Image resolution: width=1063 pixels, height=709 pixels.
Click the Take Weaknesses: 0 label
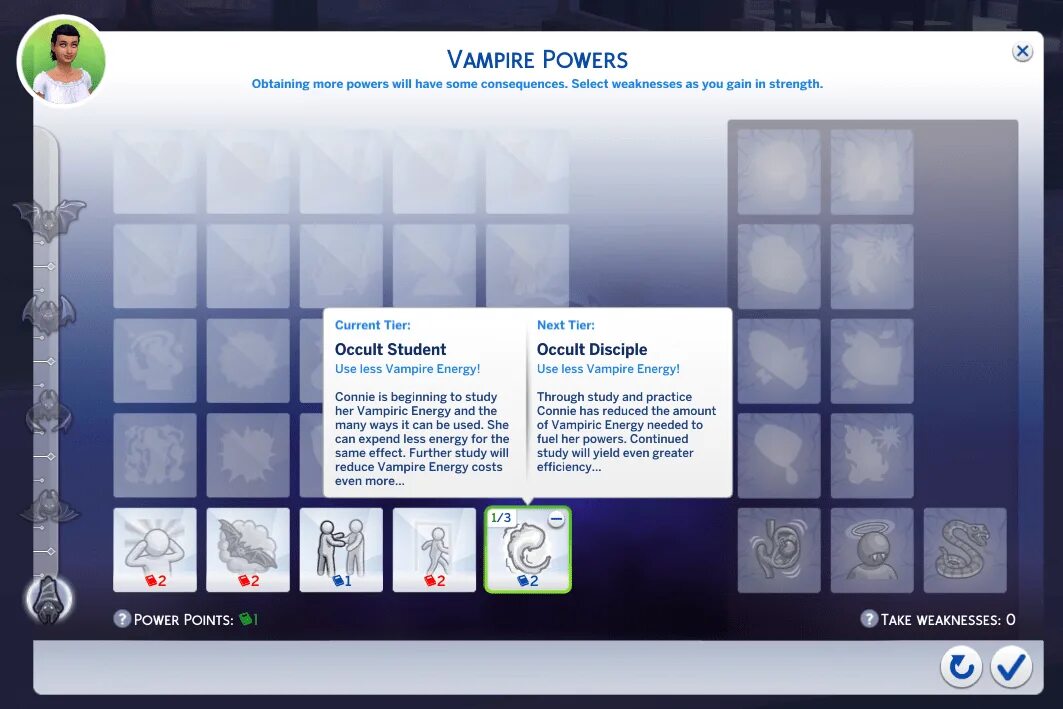tap(948, 620)
